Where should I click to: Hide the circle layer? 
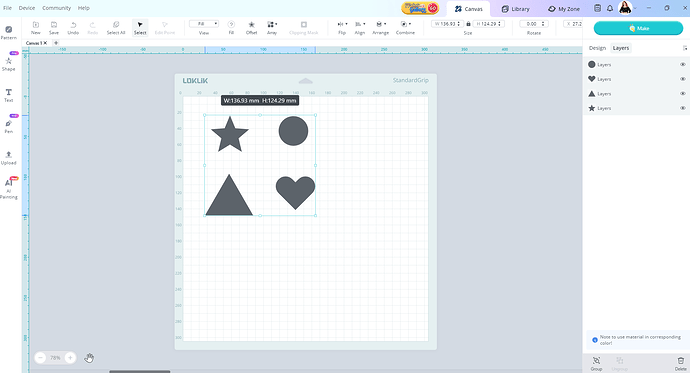683,64
